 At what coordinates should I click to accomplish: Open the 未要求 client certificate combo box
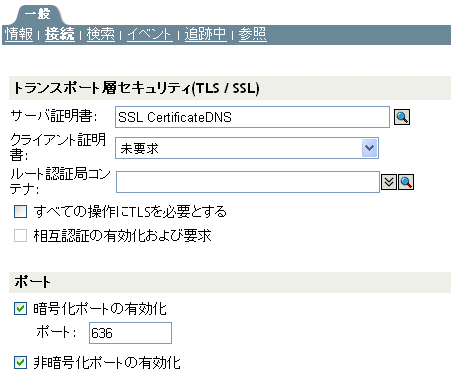pyautogui.click(x=247, y=148)
